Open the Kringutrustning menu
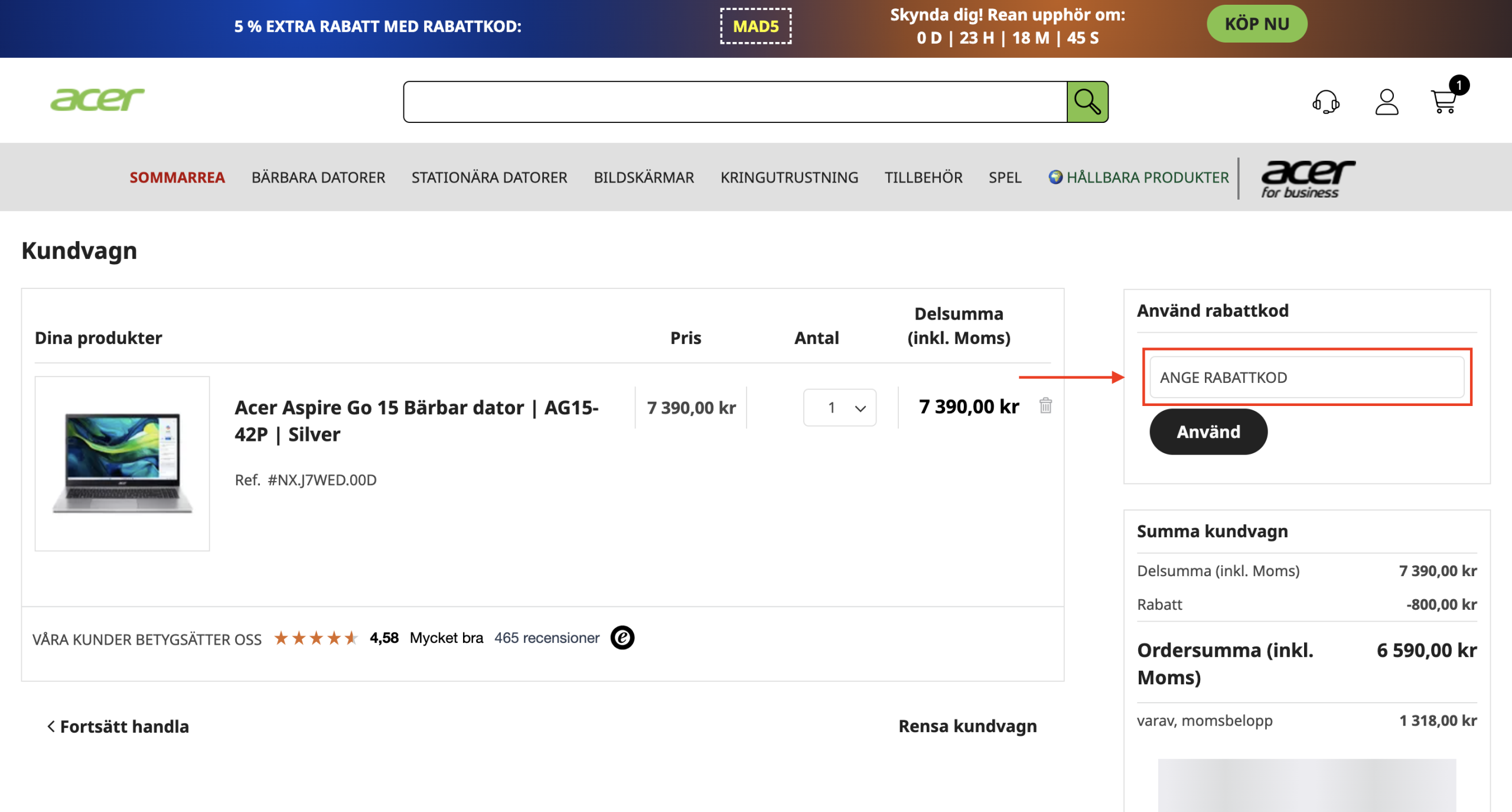The height and width of the screenshot is (812, 1512). [789, 177]
